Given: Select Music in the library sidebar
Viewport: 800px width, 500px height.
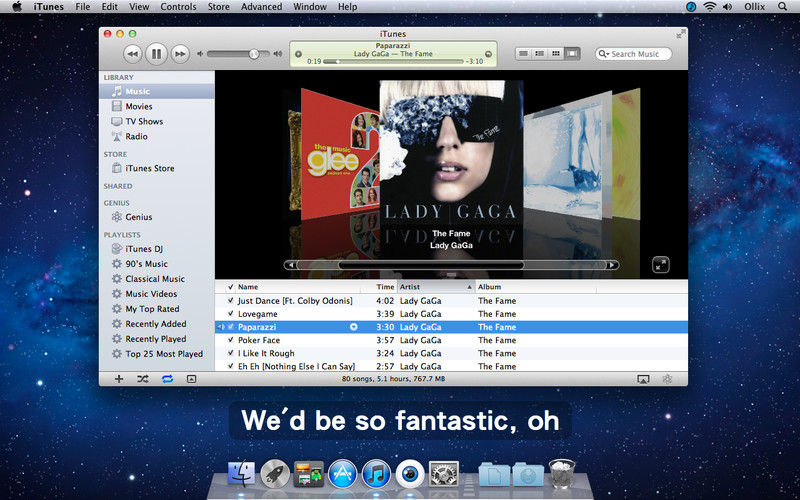Looking at the screenshot, I should click(x=157, y=91).
